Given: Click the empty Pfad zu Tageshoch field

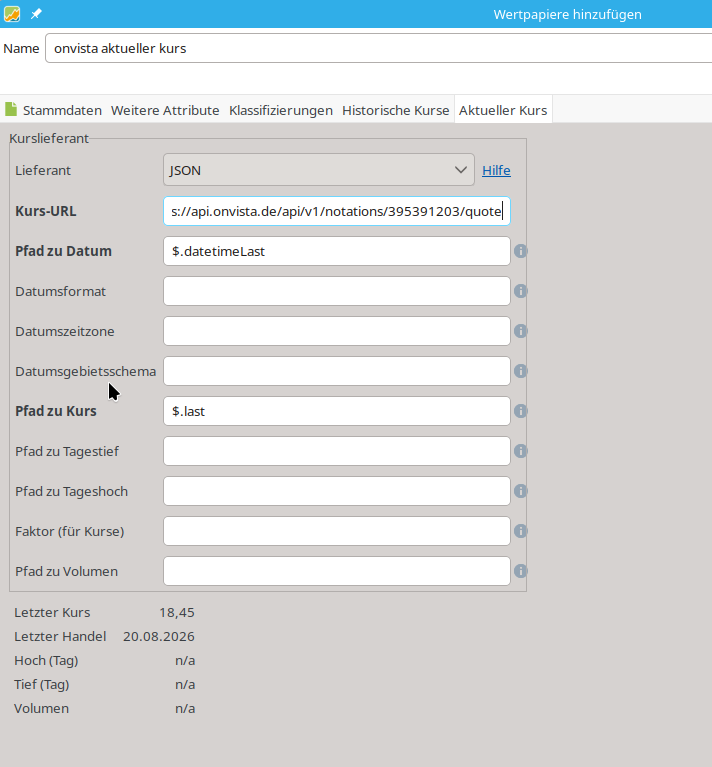Looking at the screenshot, I should pyautogui.click(x=337, y=491).
